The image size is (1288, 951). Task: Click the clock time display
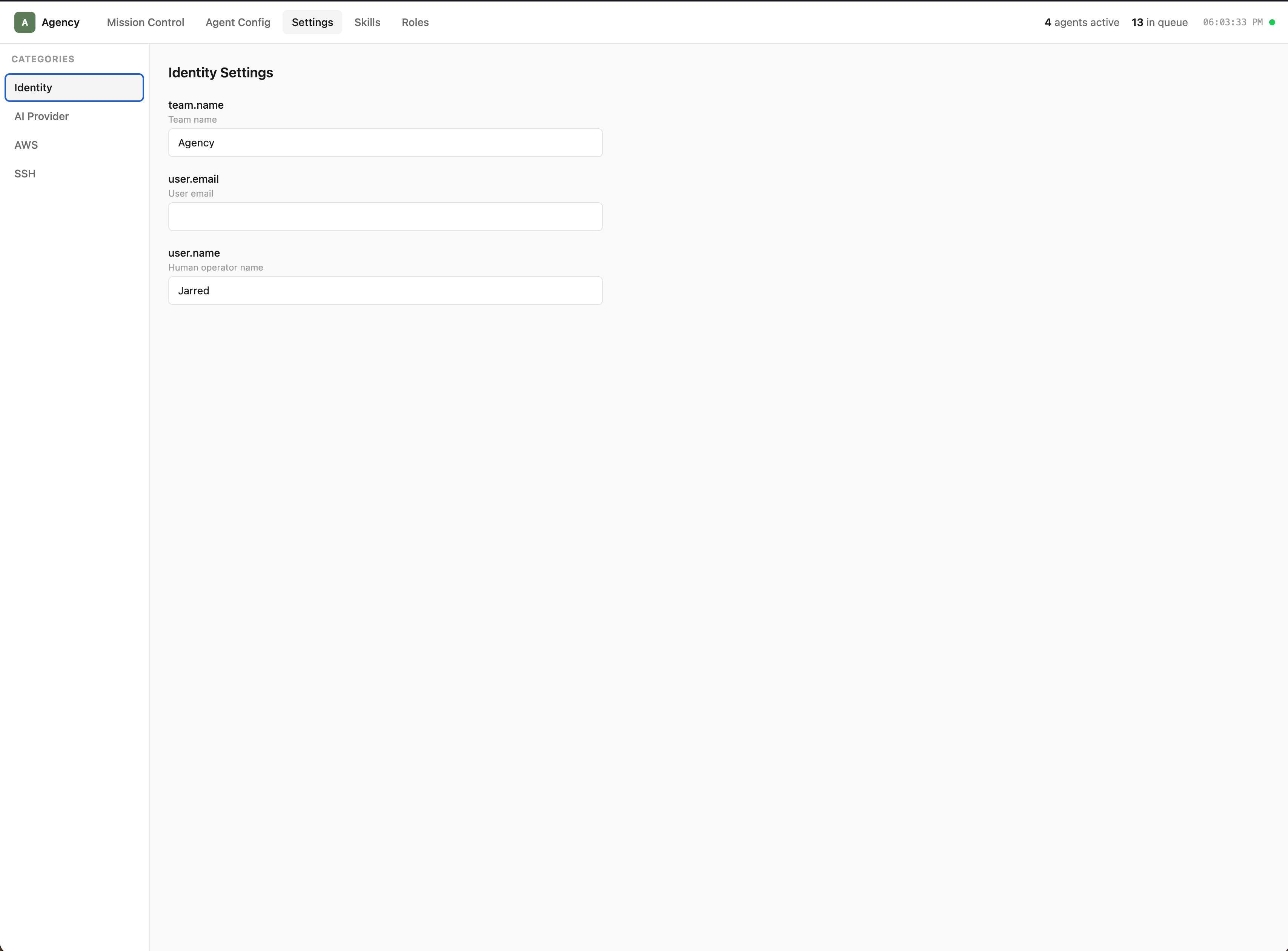click(1232, 22)
